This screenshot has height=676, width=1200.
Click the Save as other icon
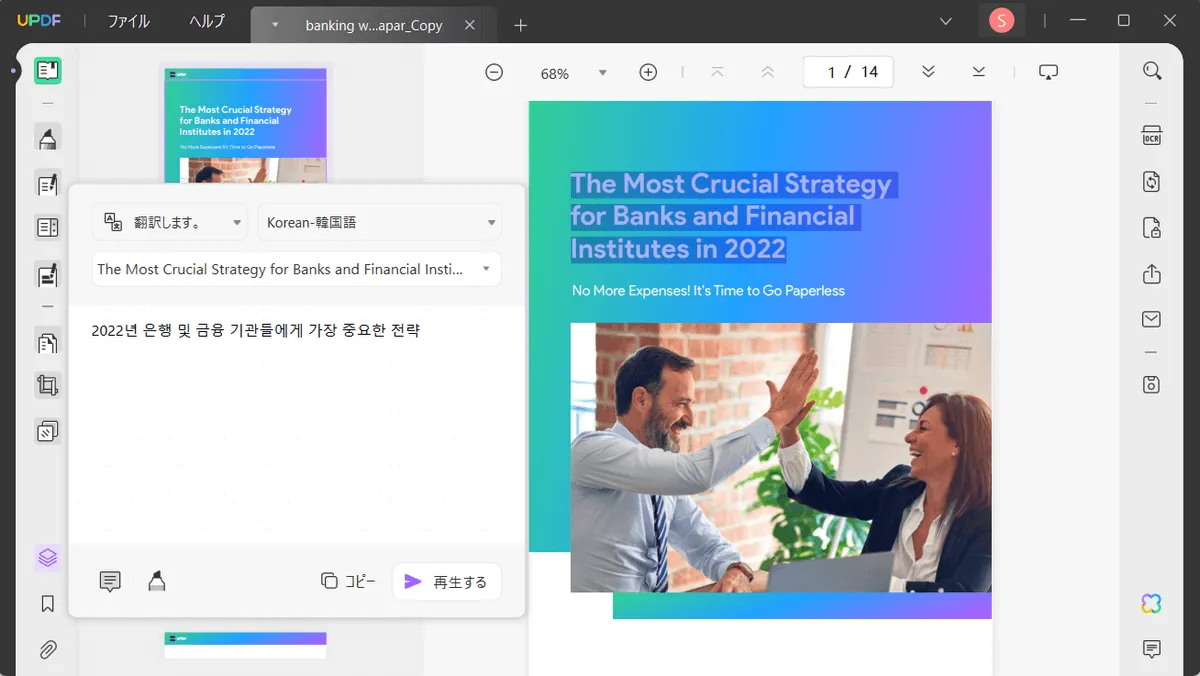(x=1152, y=384)
